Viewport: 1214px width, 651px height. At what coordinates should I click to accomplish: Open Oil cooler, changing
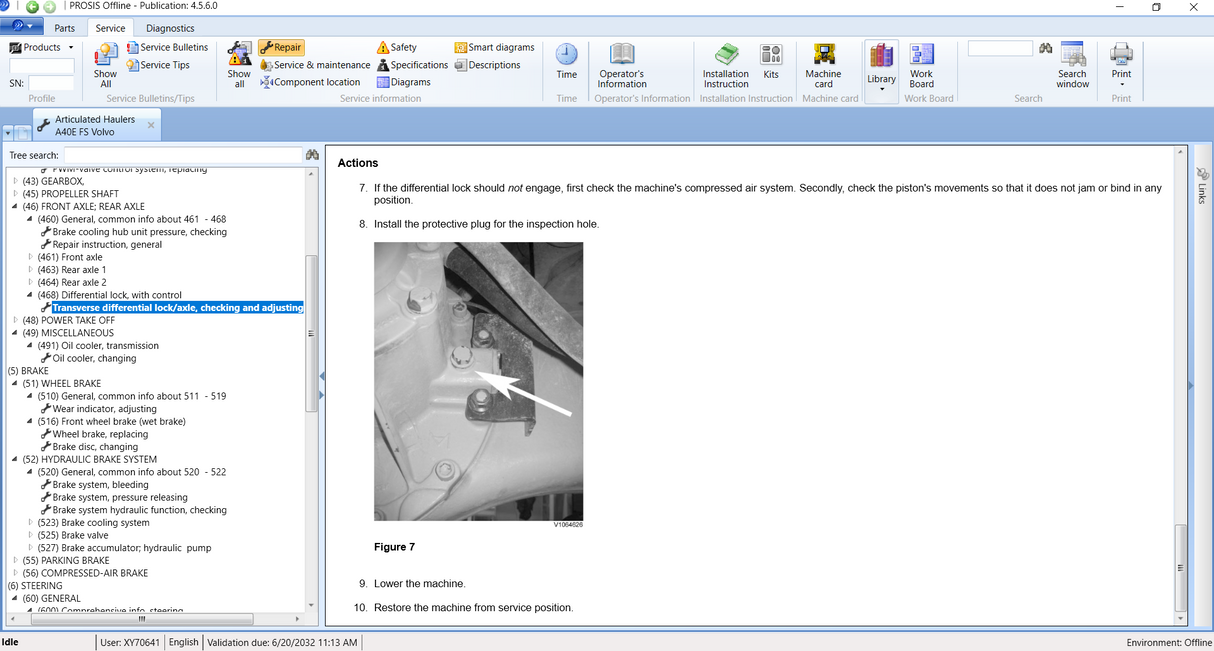click(x=94, y=358)
